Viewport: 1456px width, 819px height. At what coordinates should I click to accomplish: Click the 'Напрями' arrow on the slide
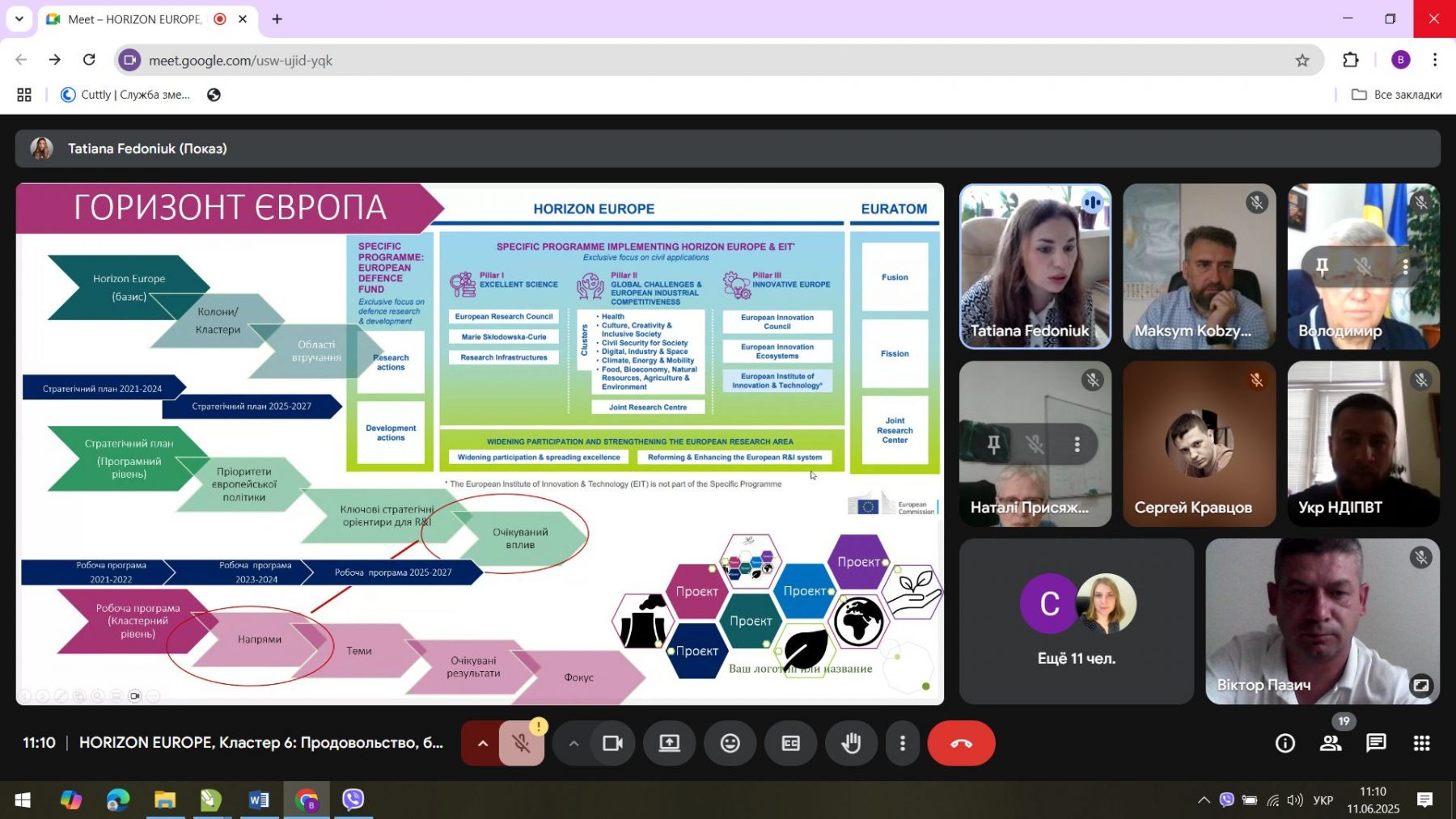click(260, 639)
